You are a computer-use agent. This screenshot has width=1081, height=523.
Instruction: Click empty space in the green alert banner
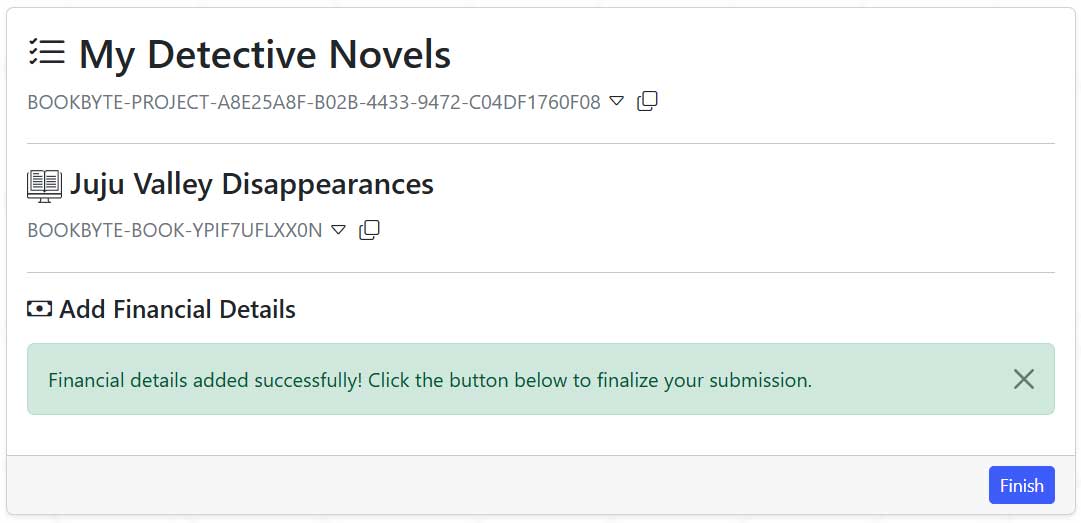point(910,380)
